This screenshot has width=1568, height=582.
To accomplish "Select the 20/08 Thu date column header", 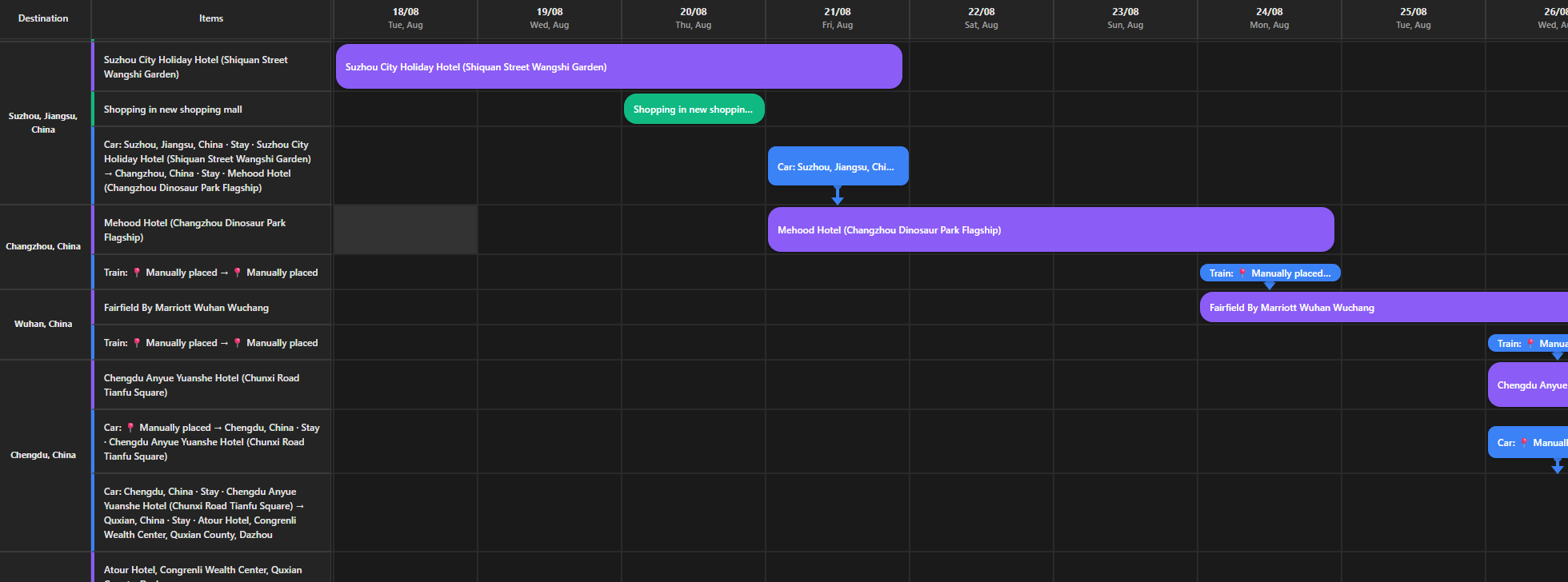I will pos(694,18).
